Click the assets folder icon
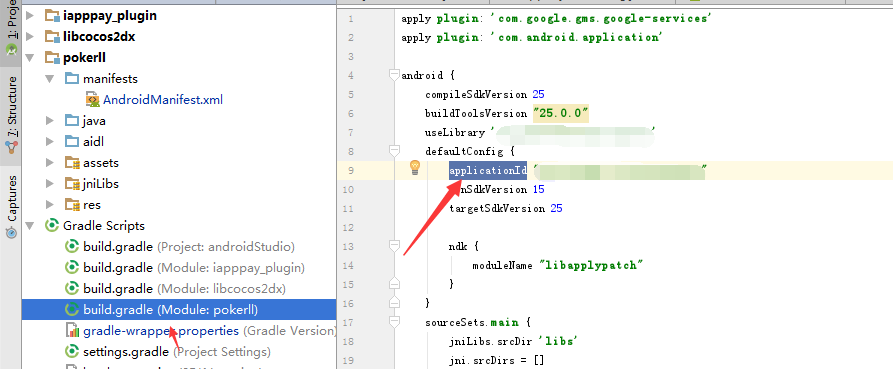The width and height of the screenshot is (893, 369). pos(72,163)
